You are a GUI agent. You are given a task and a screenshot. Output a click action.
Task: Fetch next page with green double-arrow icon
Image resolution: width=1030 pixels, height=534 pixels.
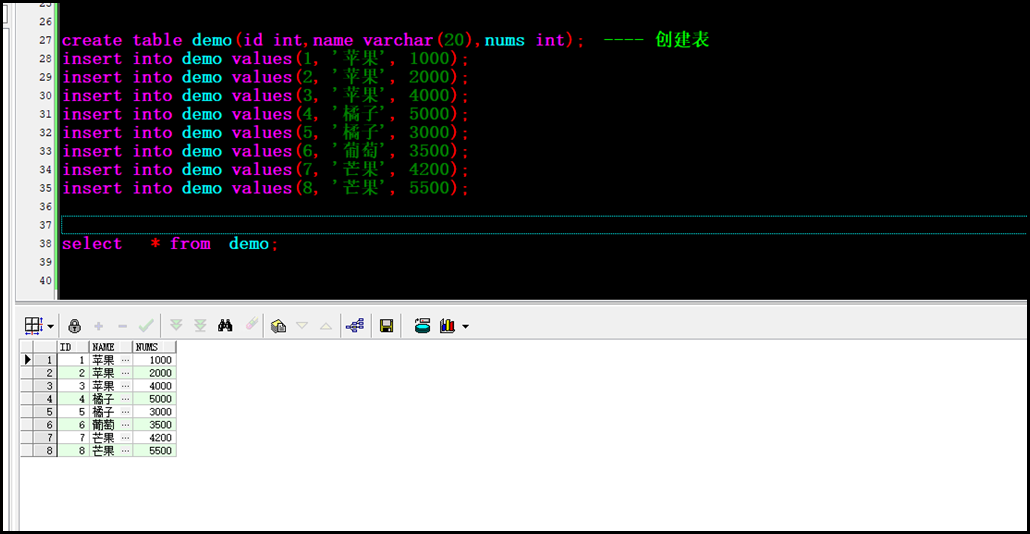(x=176, y=326)
